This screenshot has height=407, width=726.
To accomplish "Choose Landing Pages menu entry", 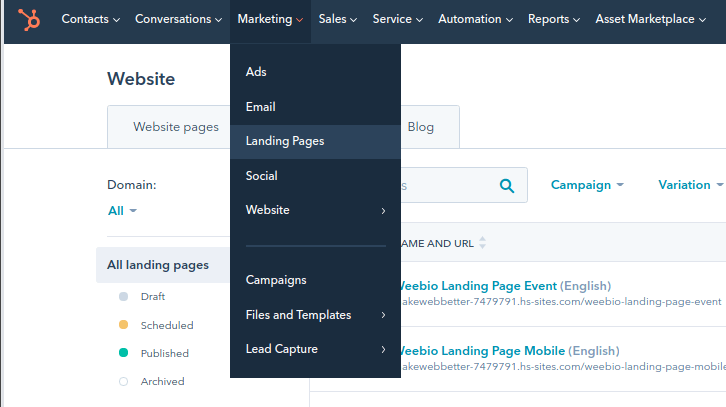I will 315,141.
